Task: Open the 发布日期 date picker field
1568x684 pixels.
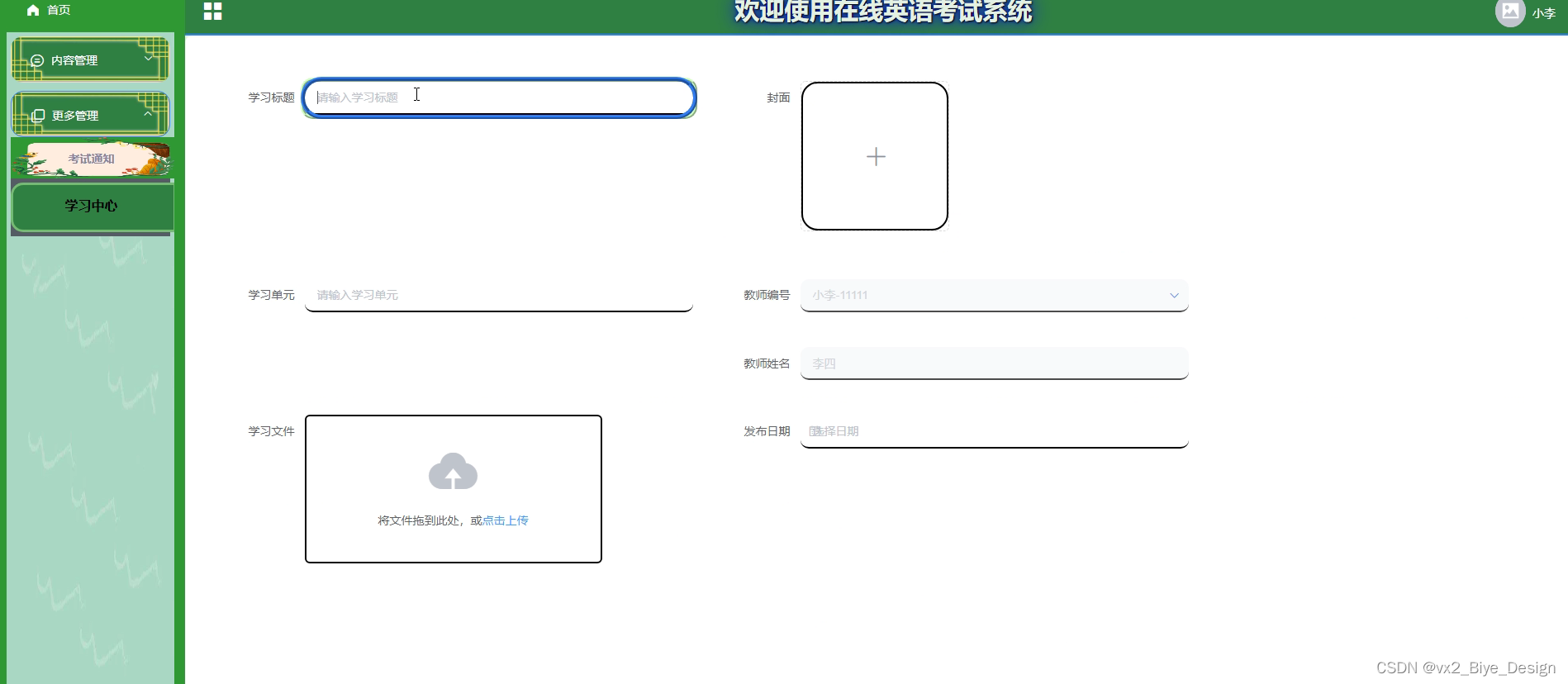Action: point(995,431)
